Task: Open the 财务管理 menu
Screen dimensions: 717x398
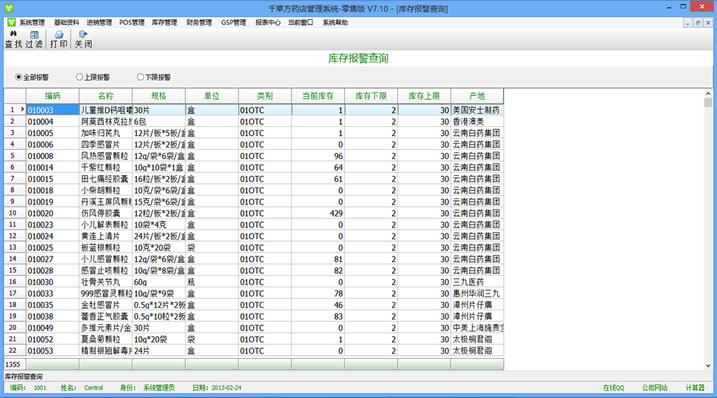Action: pos(199,22)
